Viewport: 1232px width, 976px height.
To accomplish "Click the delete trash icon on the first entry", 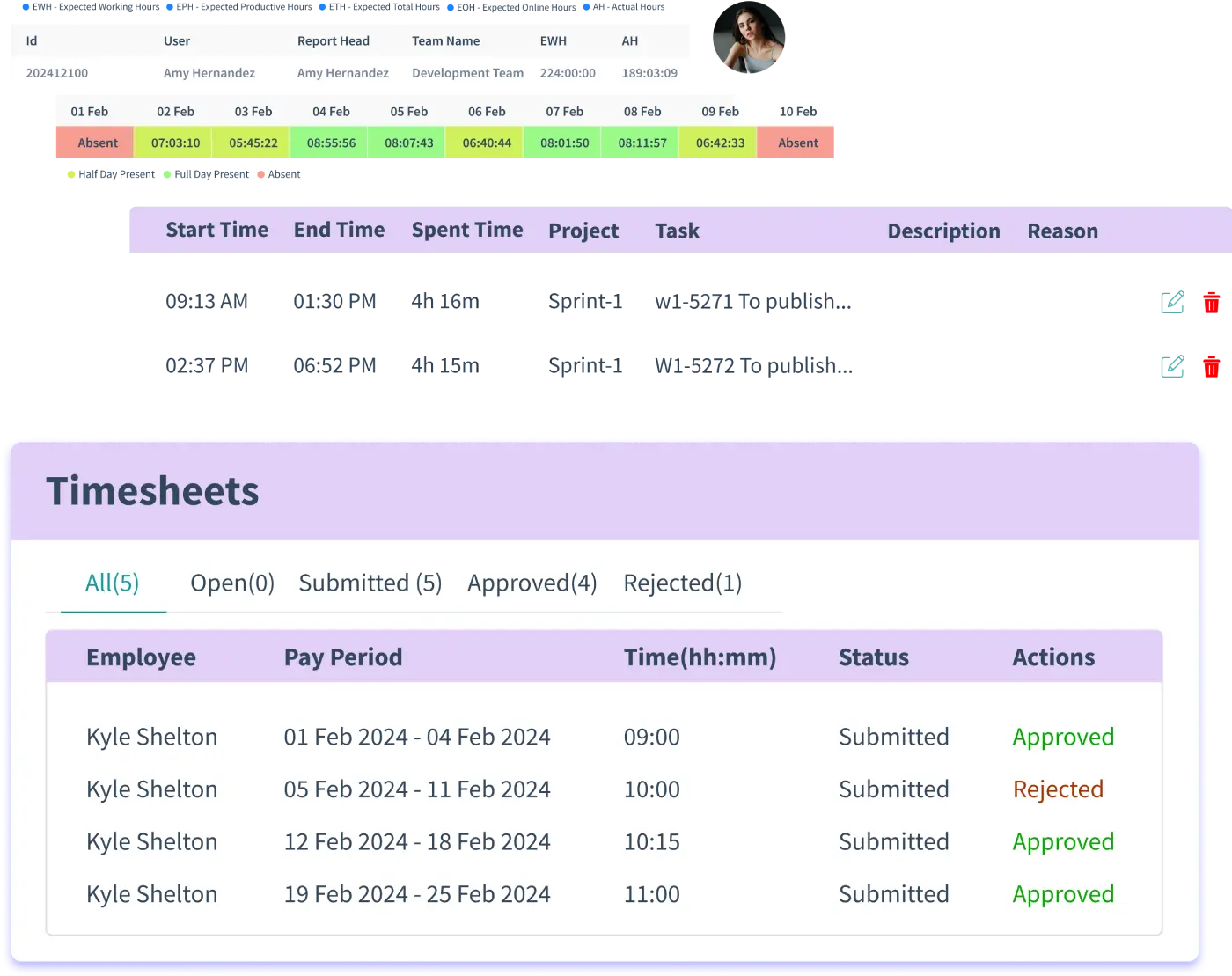I will pos(1212,302).
